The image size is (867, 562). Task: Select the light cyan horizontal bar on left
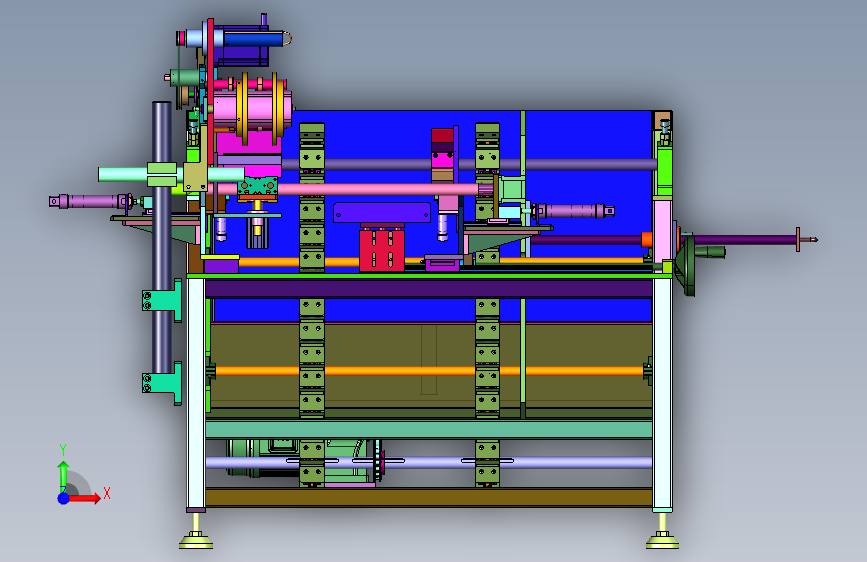click(171, 174)
